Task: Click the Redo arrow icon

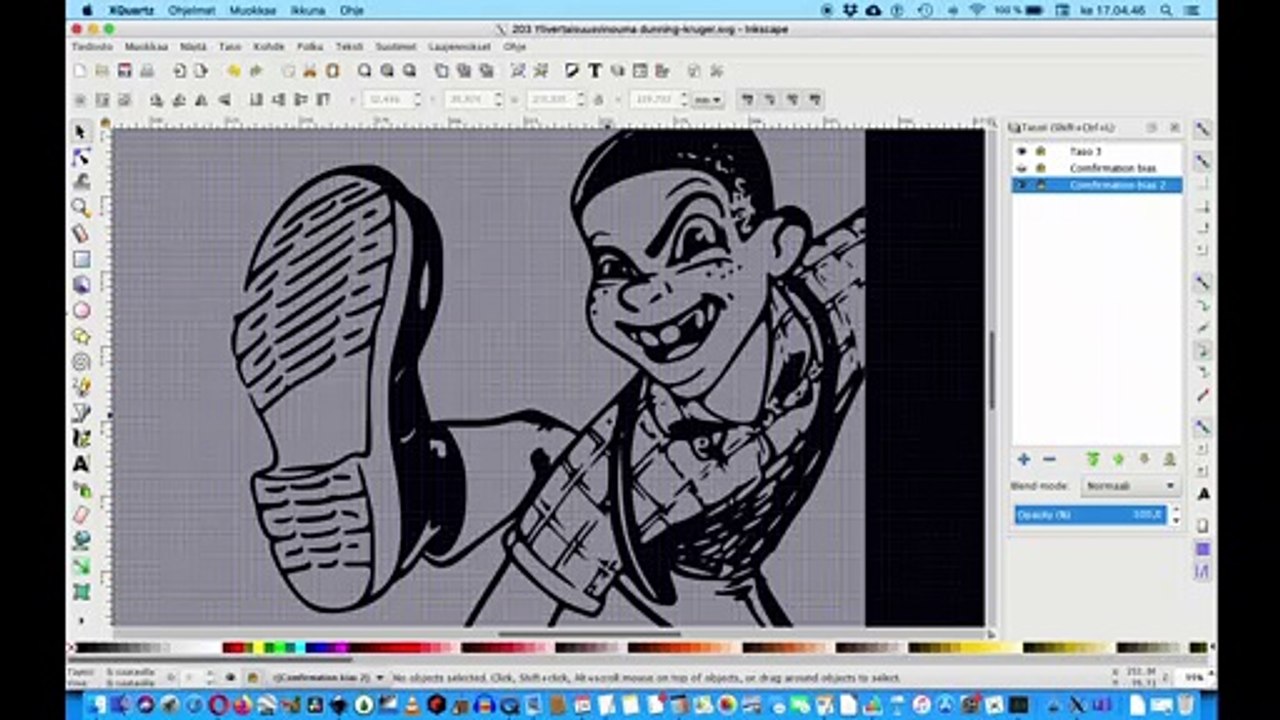Action: tap(255, 71)
